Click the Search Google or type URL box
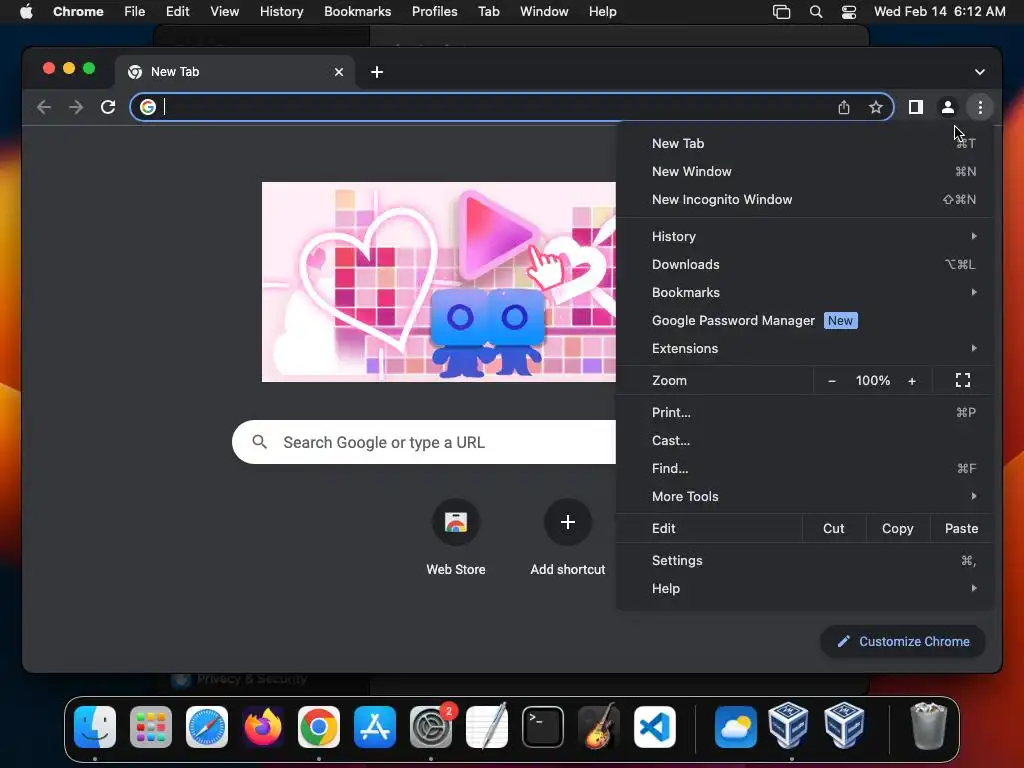The height and width of the screenshot is (768, 1024). point(424,442)
